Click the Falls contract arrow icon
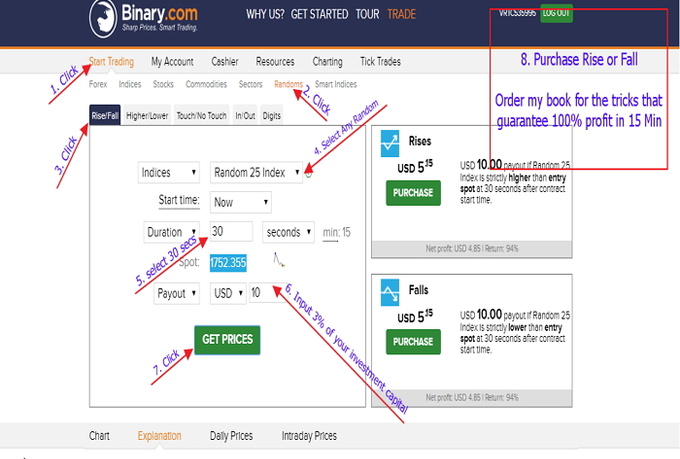This screenshot has width=680, height=459. (390, 292)
